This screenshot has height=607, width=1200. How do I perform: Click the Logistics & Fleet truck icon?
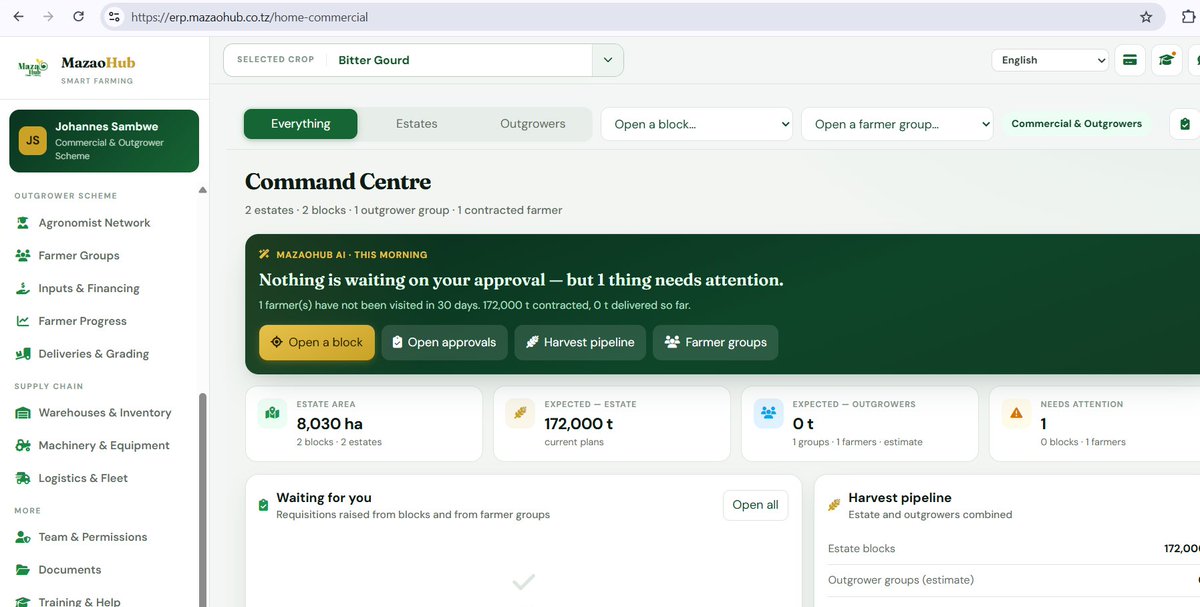coord(23,478)
